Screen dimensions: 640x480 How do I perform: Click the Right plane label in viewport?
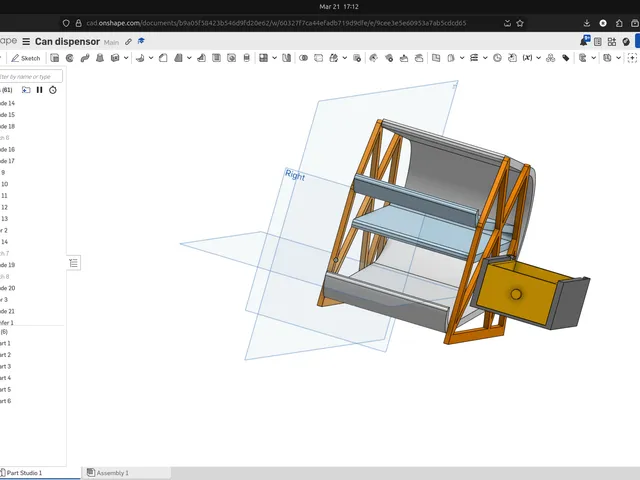tap(295, 175)
